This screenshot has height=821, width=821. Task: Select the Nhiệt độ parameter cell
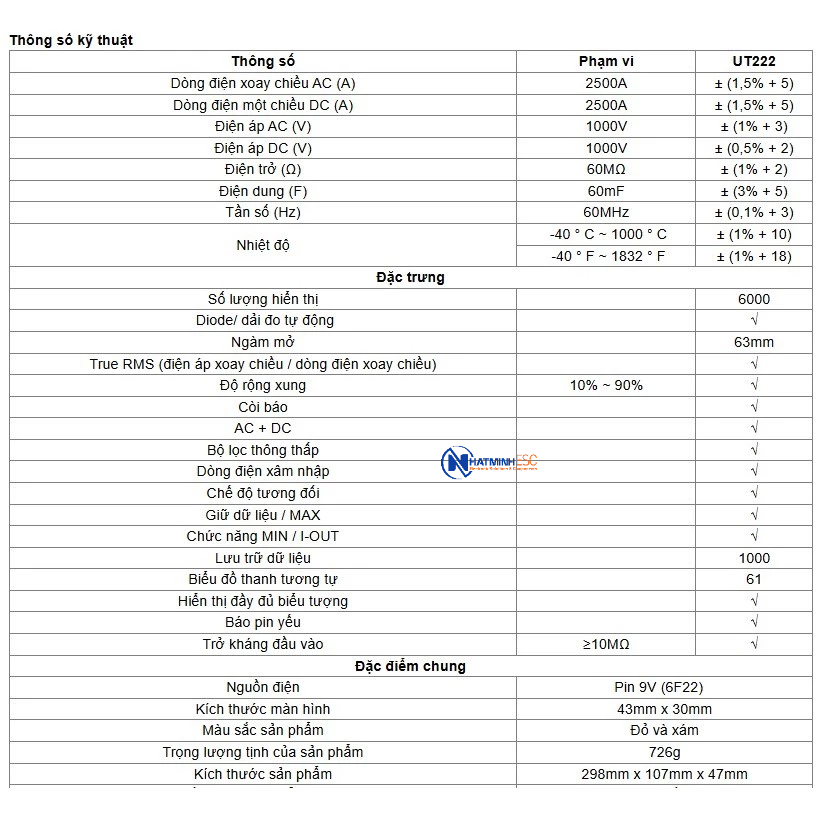(263, 245)
